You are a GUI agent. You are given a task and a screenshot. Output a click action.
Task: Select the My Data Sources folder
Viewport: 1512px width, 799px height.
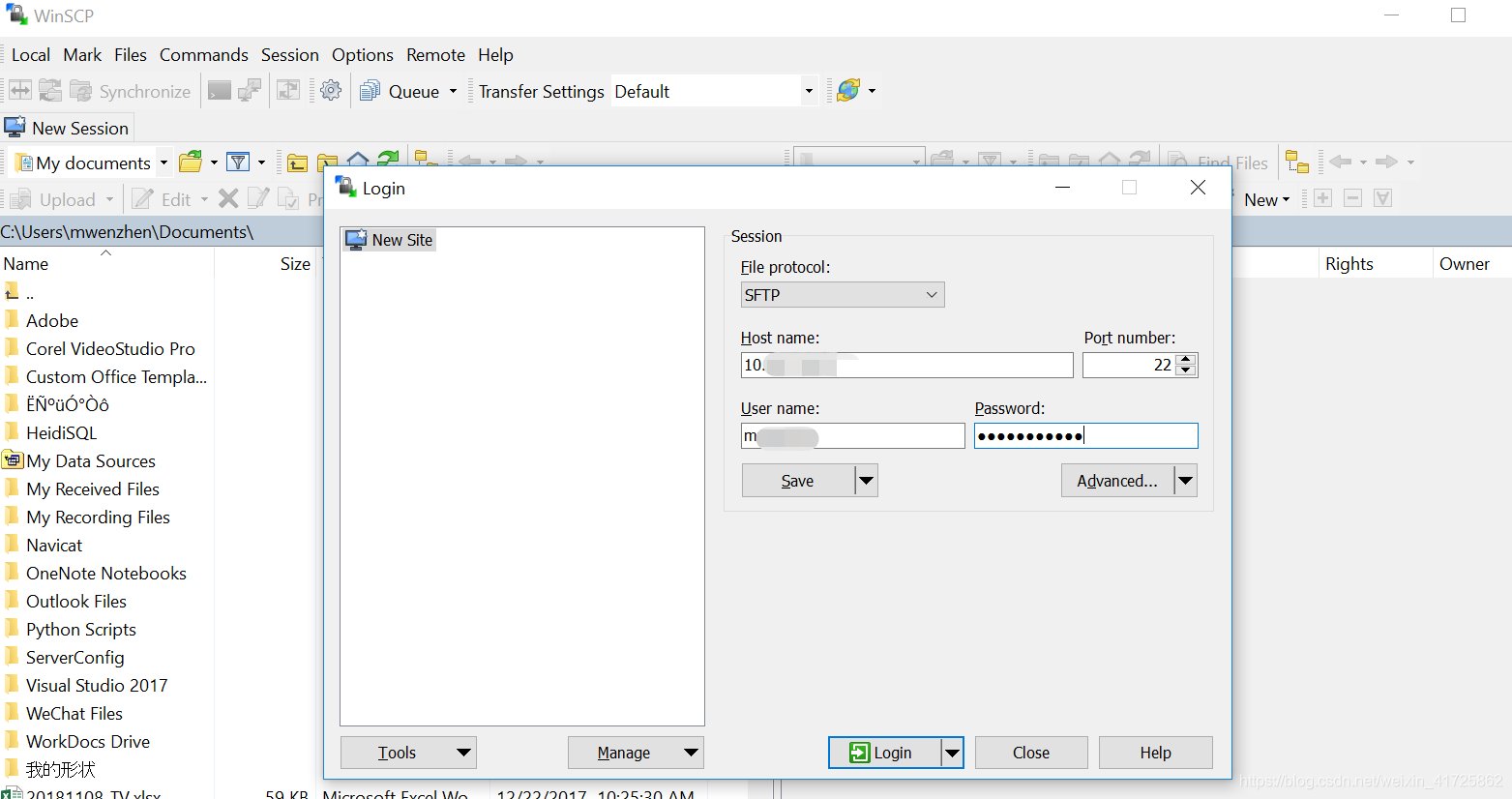(x=90, y=460)
